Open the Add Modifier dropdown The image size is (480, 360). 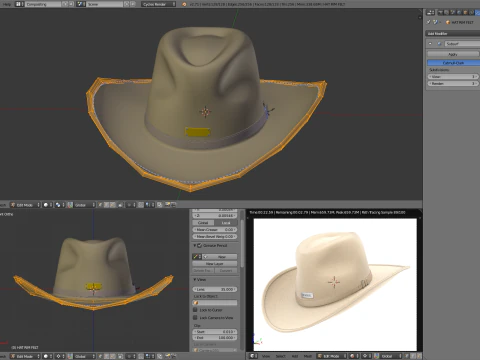coord(453,33)
